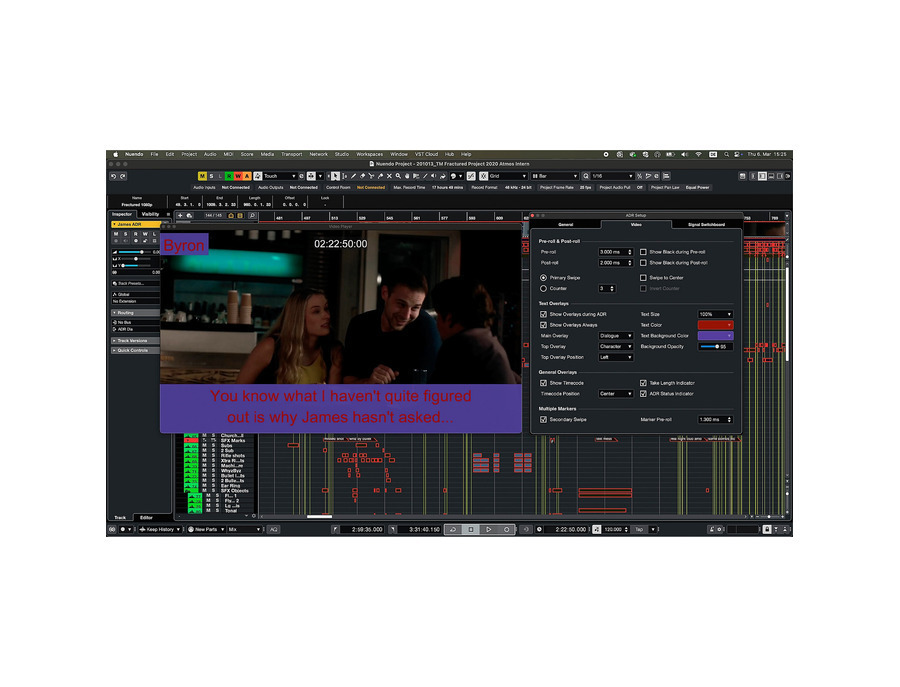Pick the purple Text Background Color swatch

click(x=715, y=336)
